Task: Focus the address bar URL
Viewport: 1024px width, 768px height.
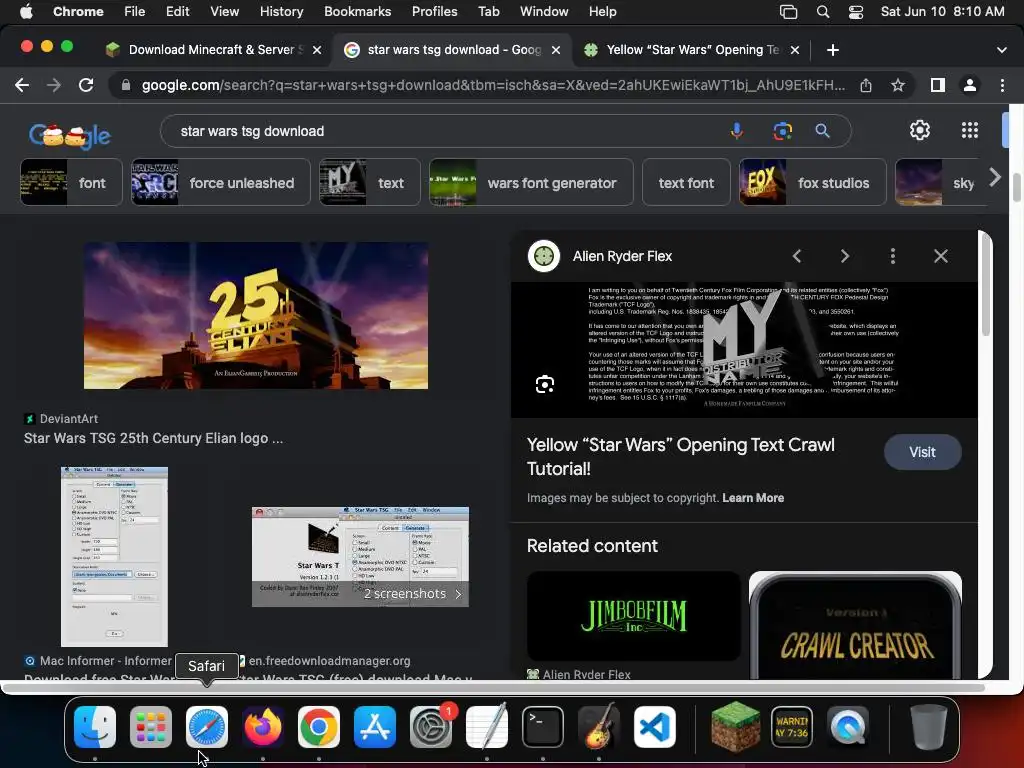Action: click(492, 86)
